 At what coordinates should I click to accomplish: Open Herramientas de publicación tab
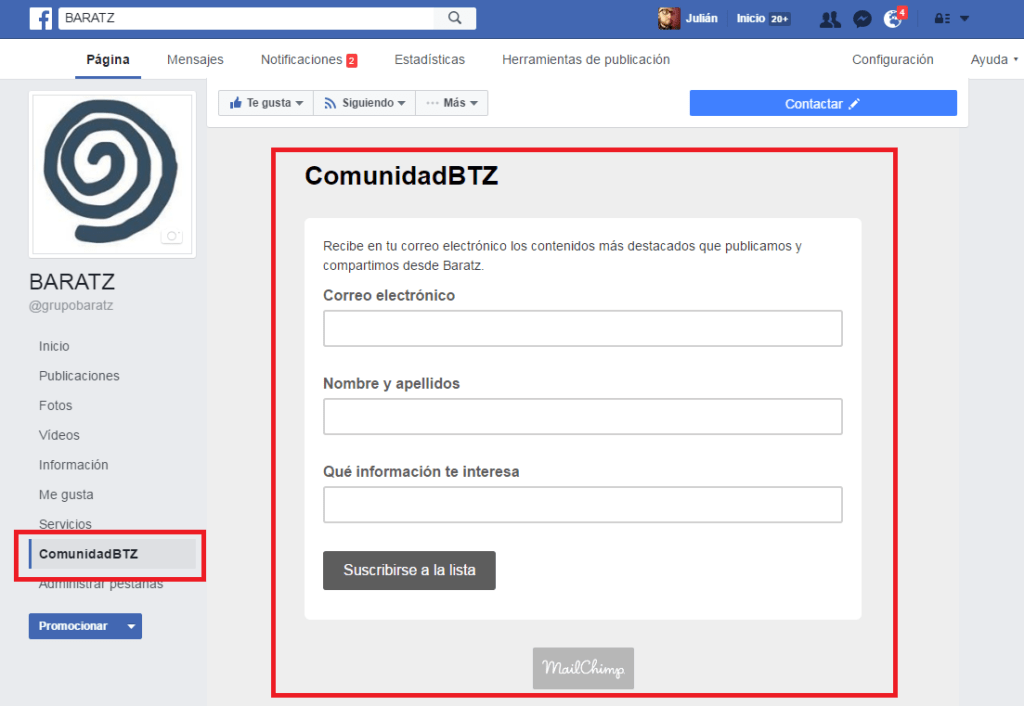(586, 59)
